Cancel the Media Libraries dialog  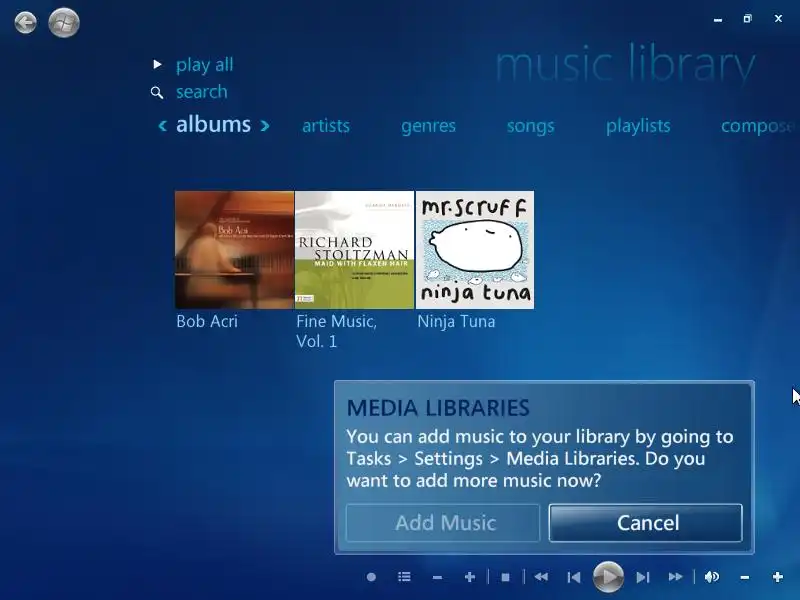point(645,523)
